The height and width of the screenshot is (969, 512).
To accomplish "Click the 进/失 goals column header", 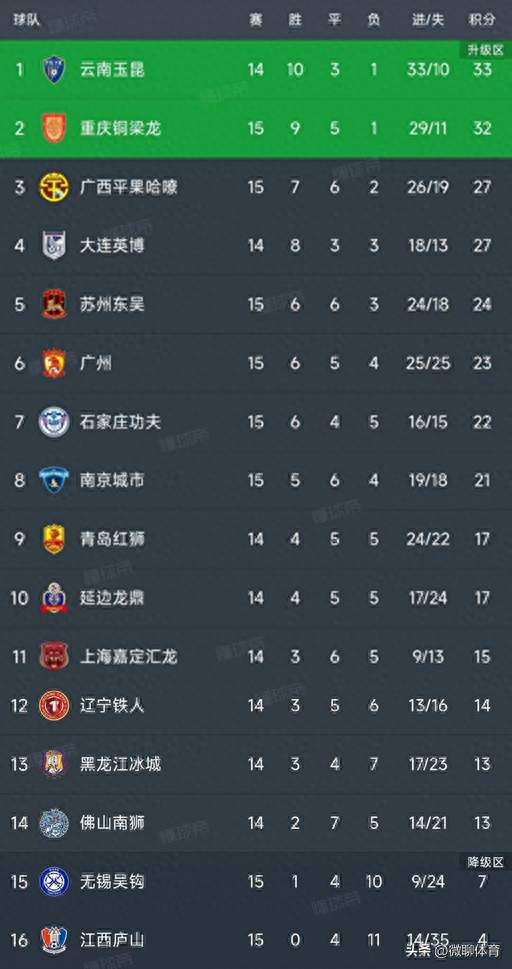I will [x=428, y=20].
